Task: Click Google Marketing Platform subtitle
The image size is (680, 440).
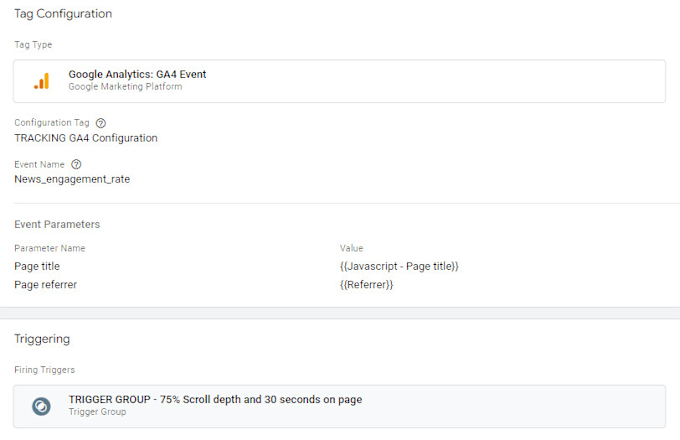Action: point(125,86)
